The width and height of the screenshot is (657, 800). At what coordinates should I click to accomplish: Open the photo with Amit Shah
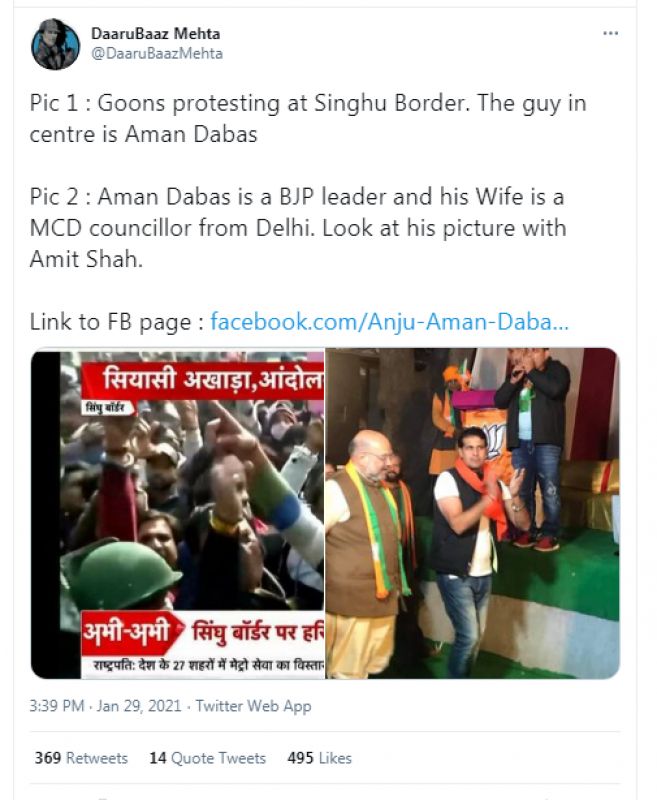472,513
